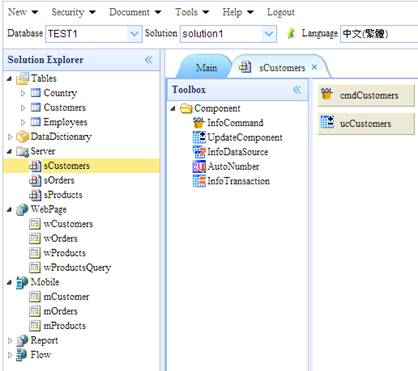This screenshot has width=418, height=371.
Task: Click the InfoTransaction component icon
Action: (199, 181)
